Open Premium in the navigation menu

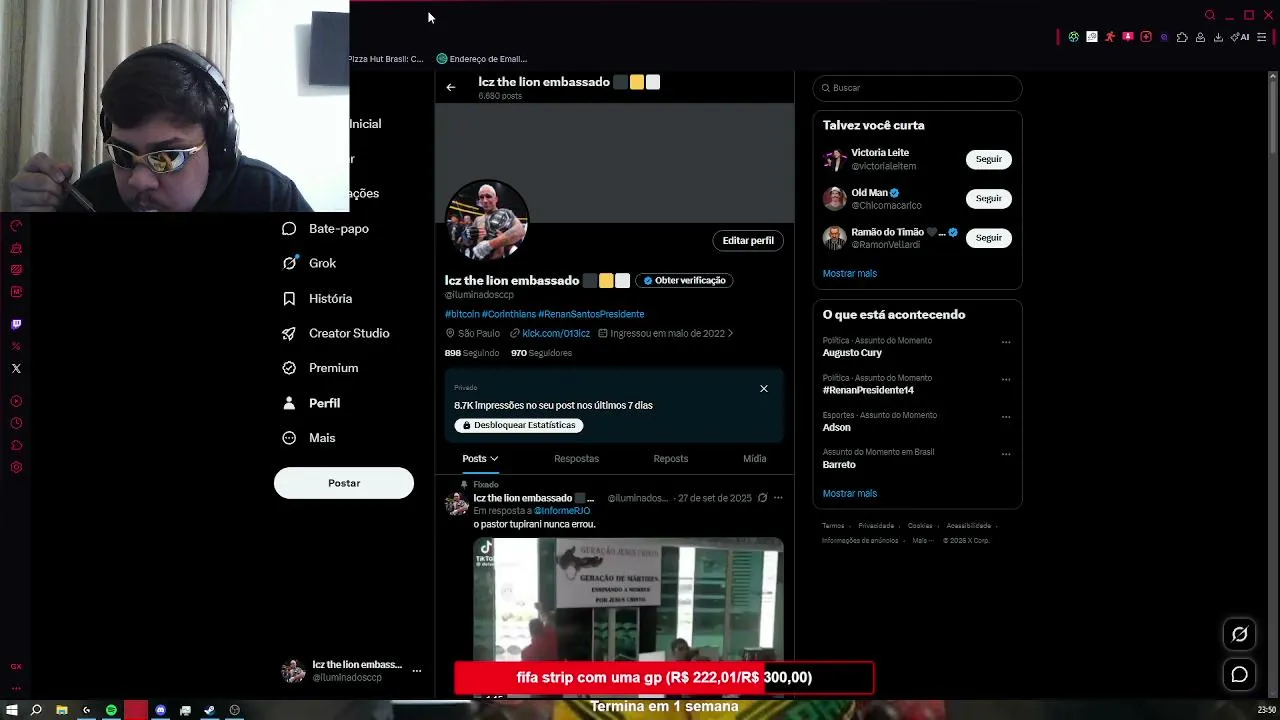(x=321, y=368)
